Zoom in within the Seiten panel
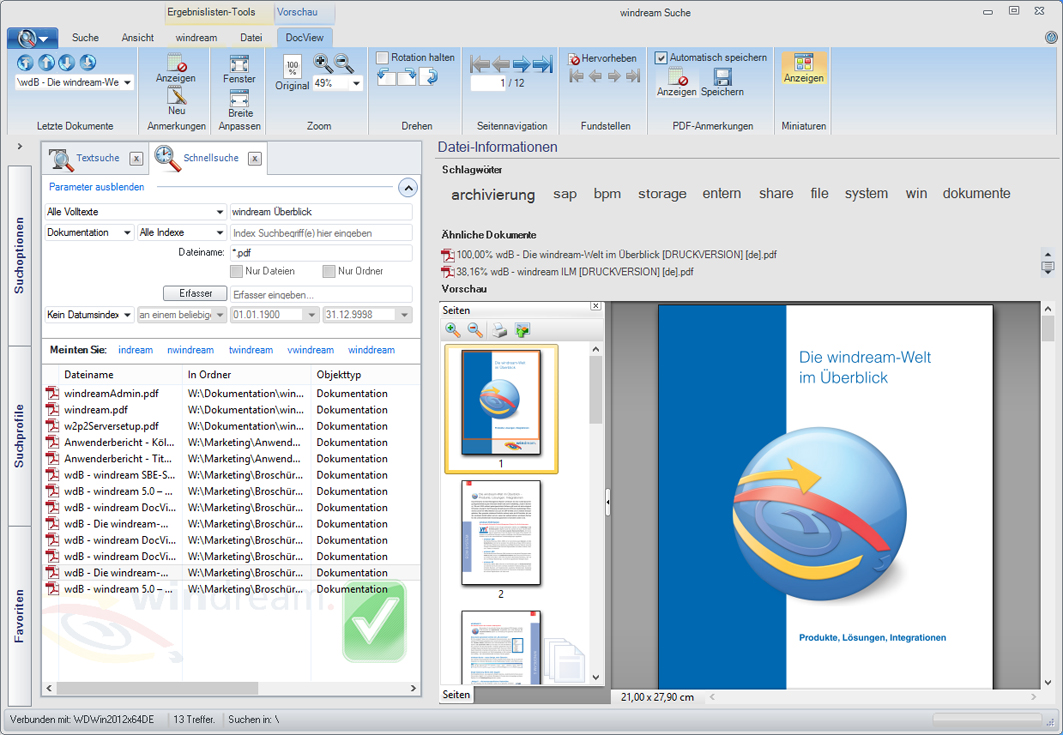 click(452, 330)
